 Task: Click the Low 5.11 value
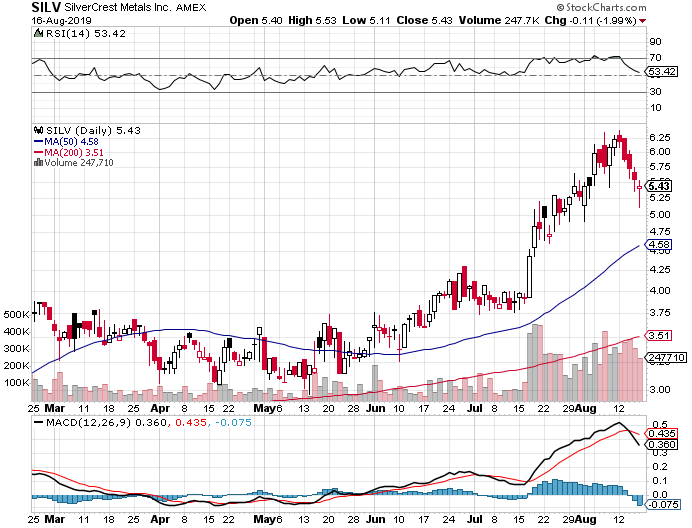point(366,20)
